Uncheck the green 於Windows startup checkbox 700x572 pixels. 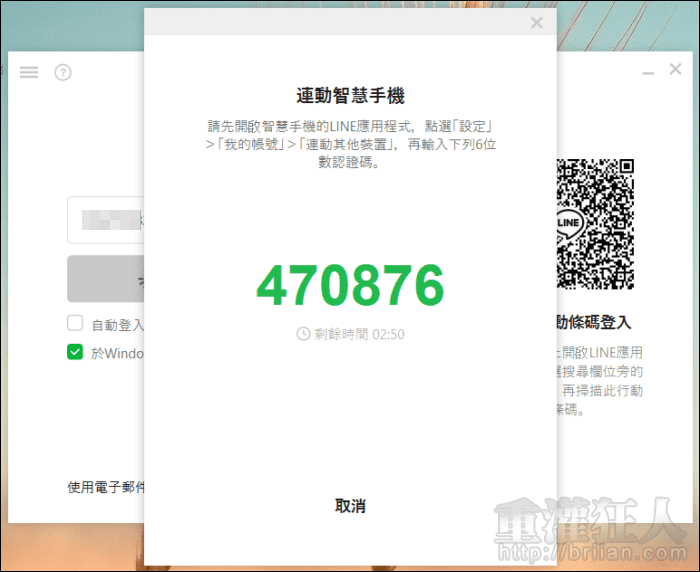[x=75, y=352]
